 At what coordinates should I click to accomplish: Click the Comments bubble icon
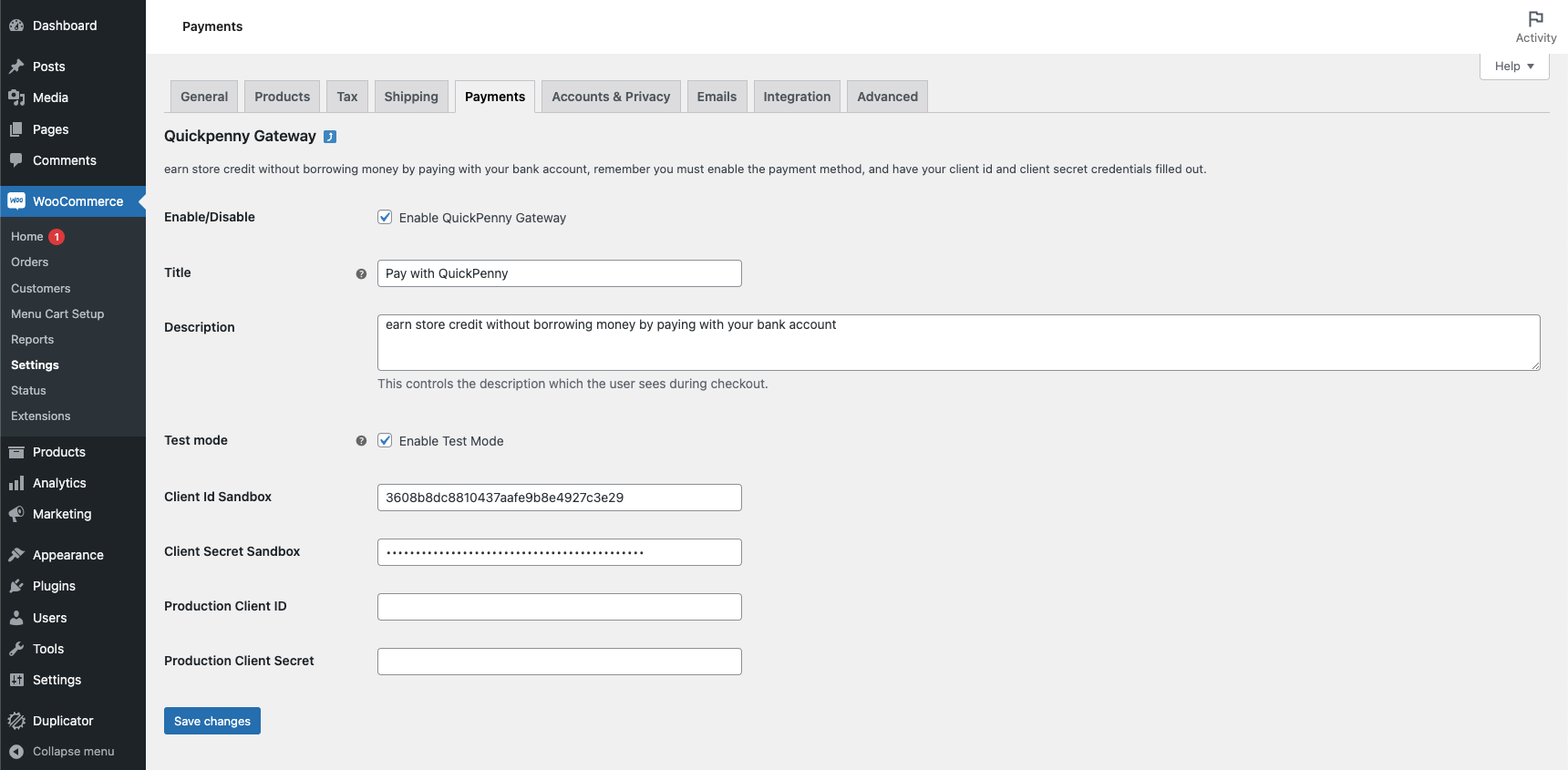[16, 160]
